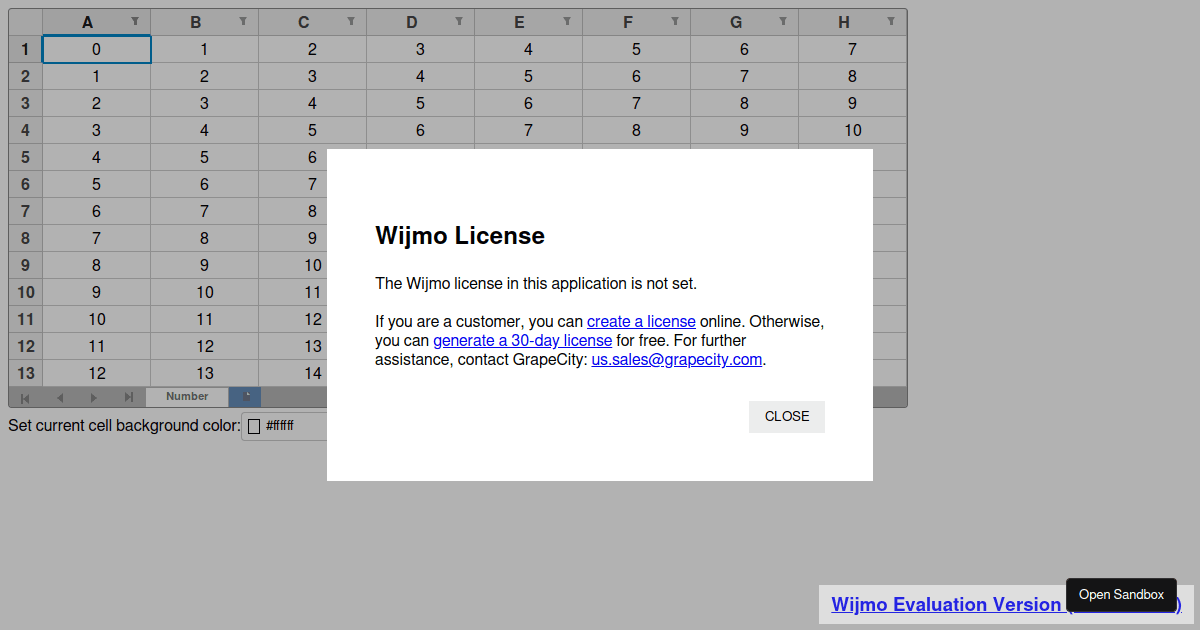Open the filter icon on column C
Screen dimensions: 1200x630
351,22
